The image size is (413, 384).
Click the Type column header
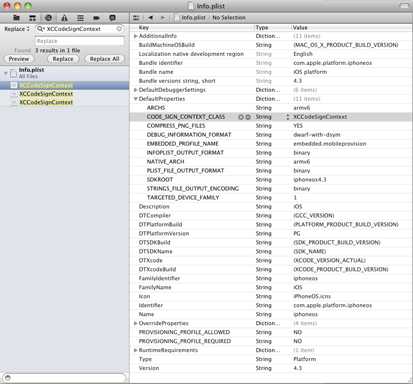click(272, 28)
